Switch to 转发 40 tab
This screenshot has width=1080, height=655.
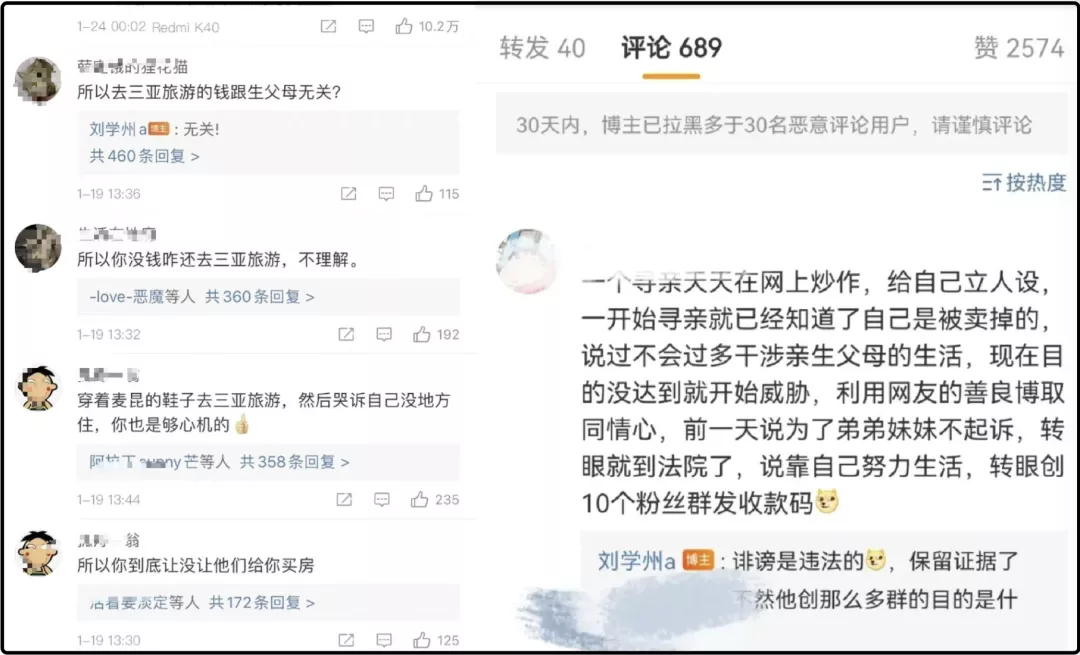click(x=542, y=48)
